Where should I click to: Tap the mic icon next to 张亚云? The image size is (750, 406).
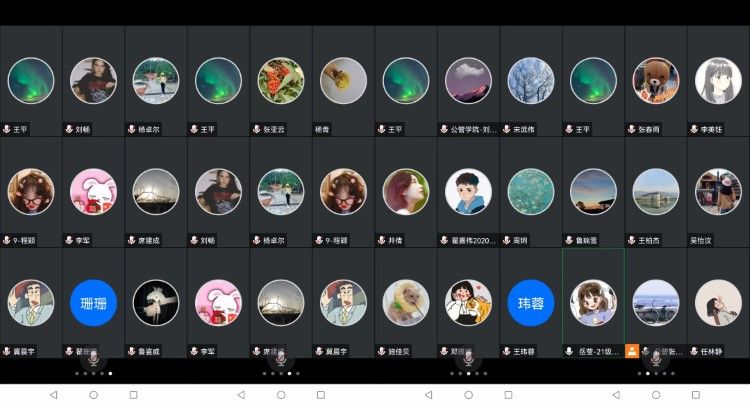pos(256,129)
